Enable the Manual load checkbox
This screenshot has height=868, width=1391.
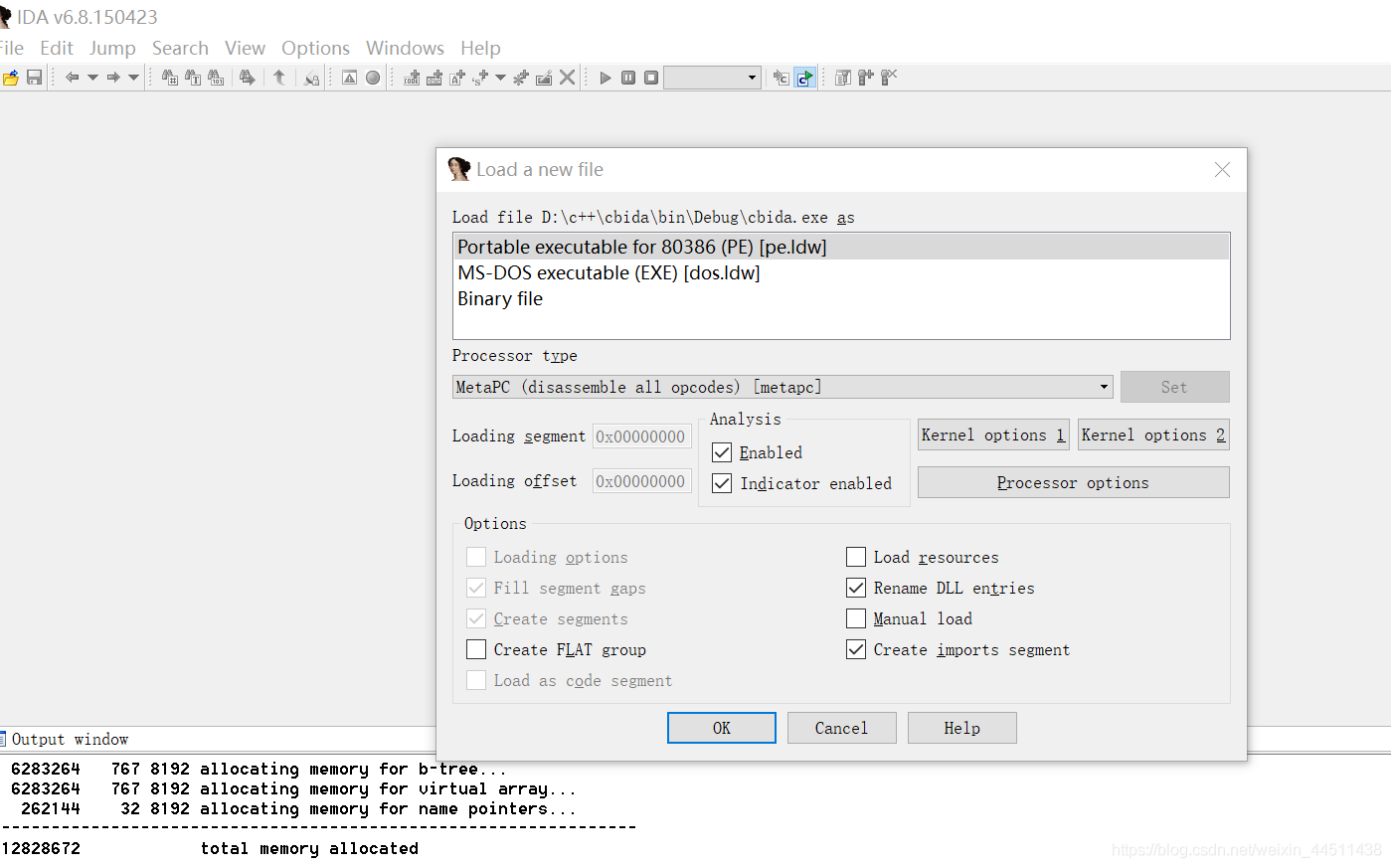coord(856,618)
